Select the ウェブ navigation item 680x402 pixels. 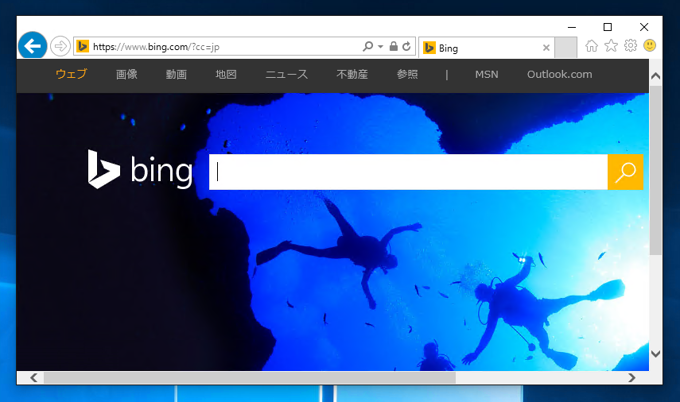point(72,74)
